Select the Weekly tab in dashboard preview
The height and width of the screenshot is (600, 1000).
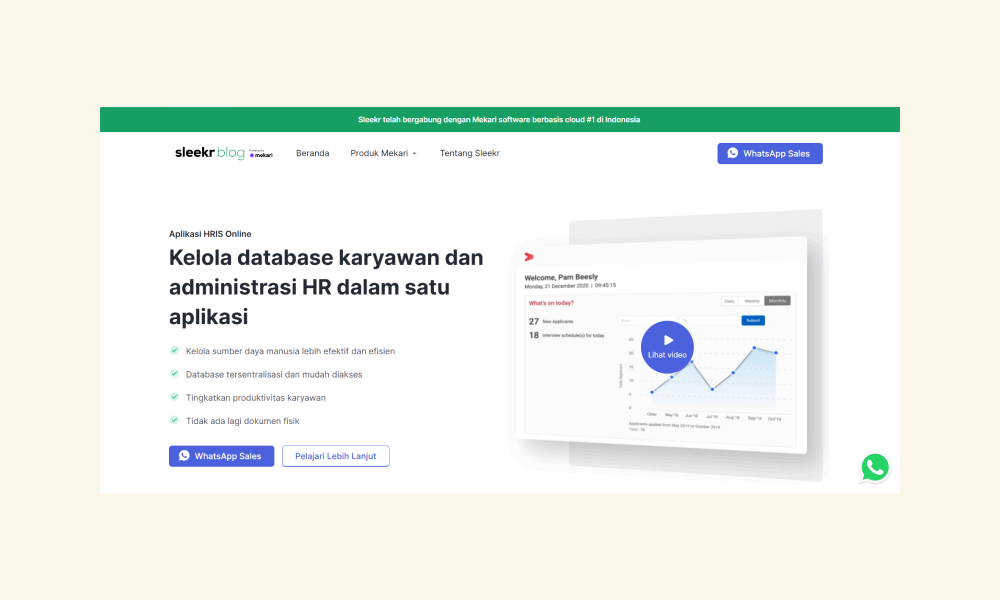(752, 301)
